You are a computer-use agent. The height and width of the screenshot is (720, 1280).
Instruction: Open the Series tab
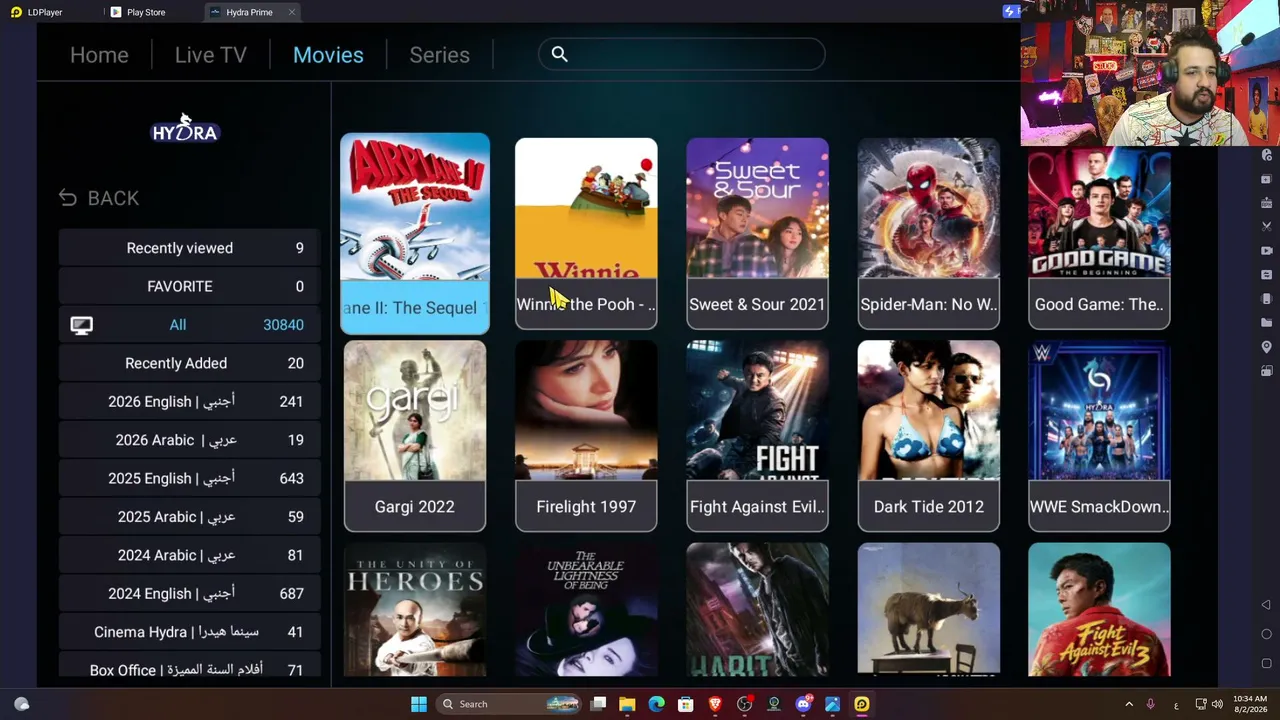click(x=439, y=55)
